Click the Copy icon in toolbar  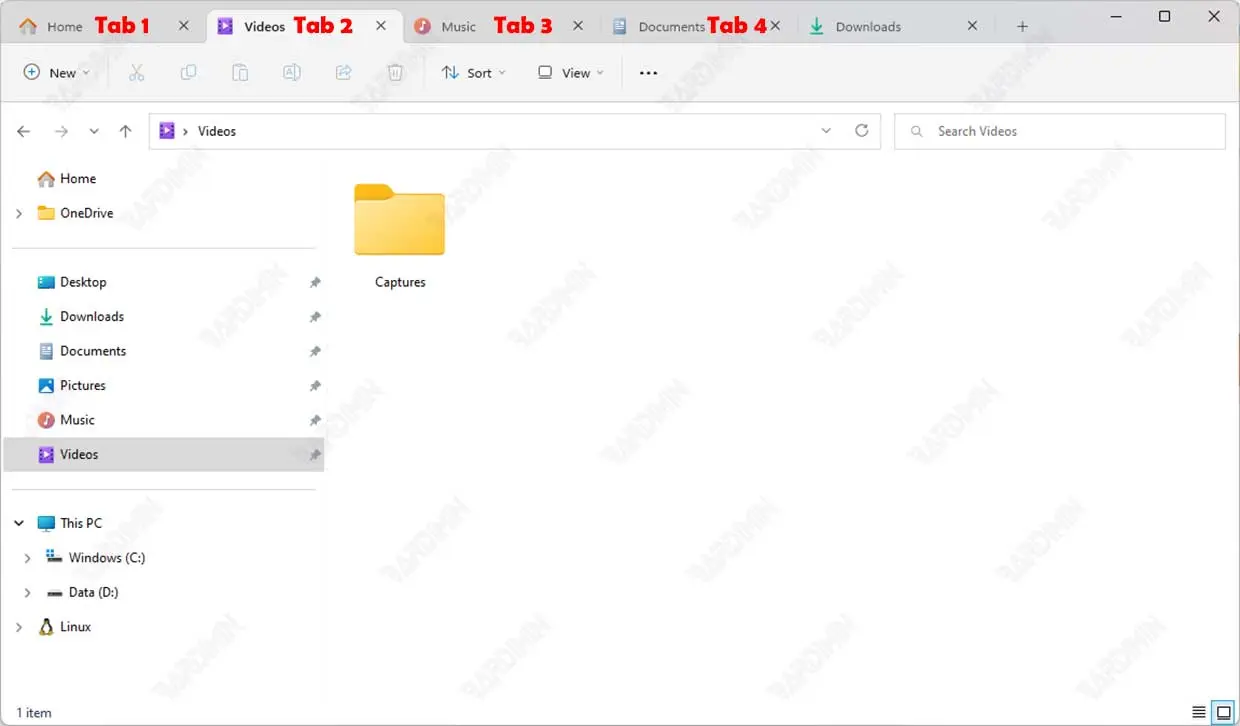tap(188, 72)
